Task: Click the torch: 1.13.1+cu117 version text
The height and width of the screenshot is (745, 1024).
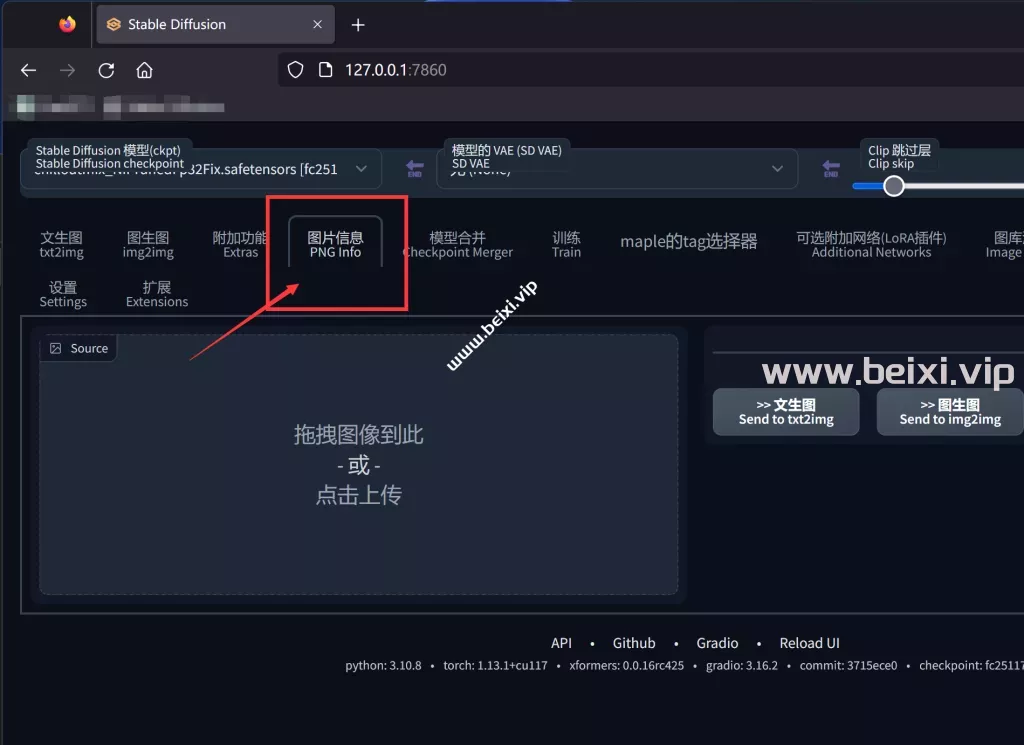Action: coord(495,665)
